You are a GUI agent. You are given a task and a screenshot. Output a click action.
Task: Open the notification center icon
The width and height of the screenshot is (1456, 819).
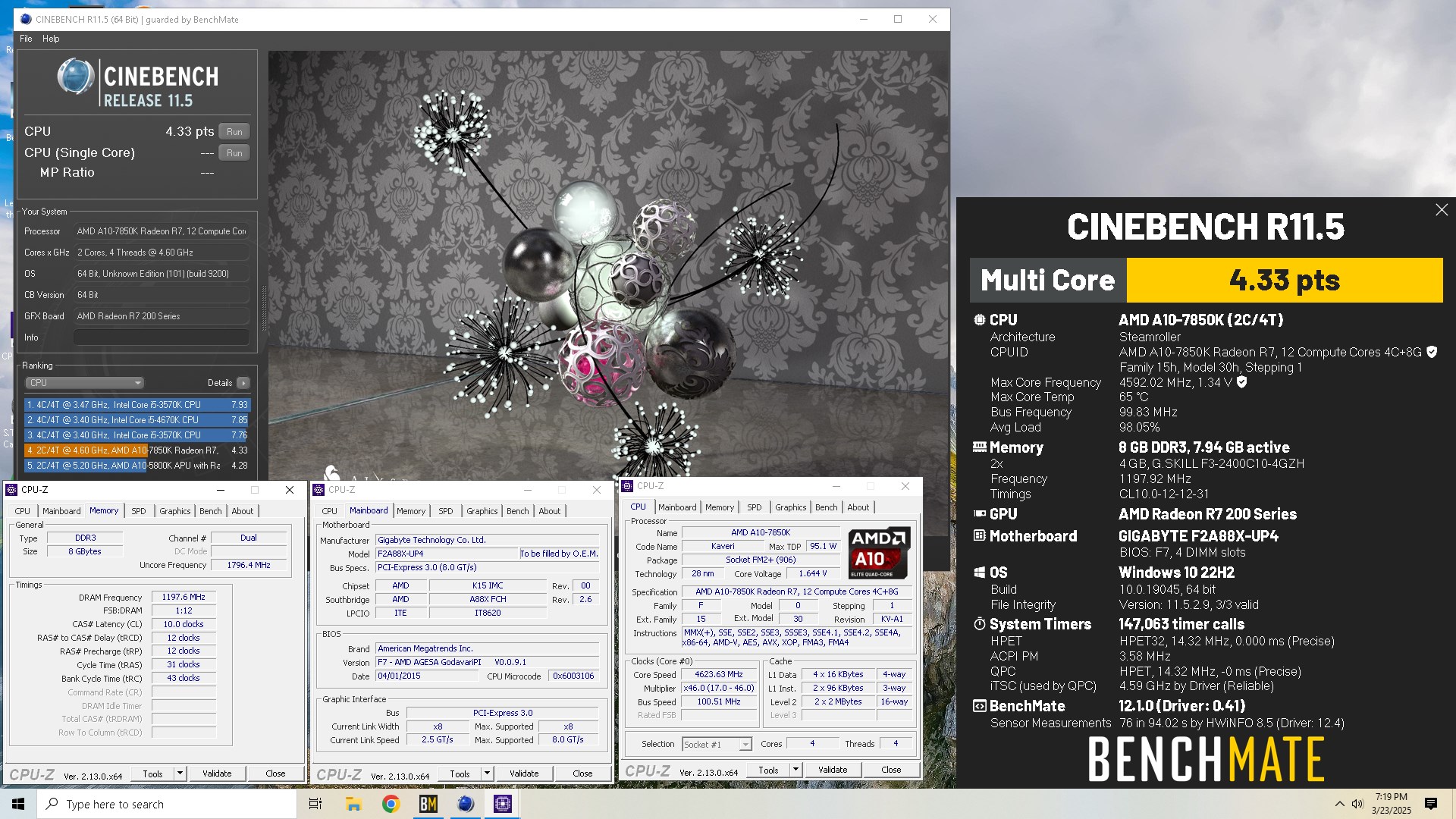tap(1431, 804)
